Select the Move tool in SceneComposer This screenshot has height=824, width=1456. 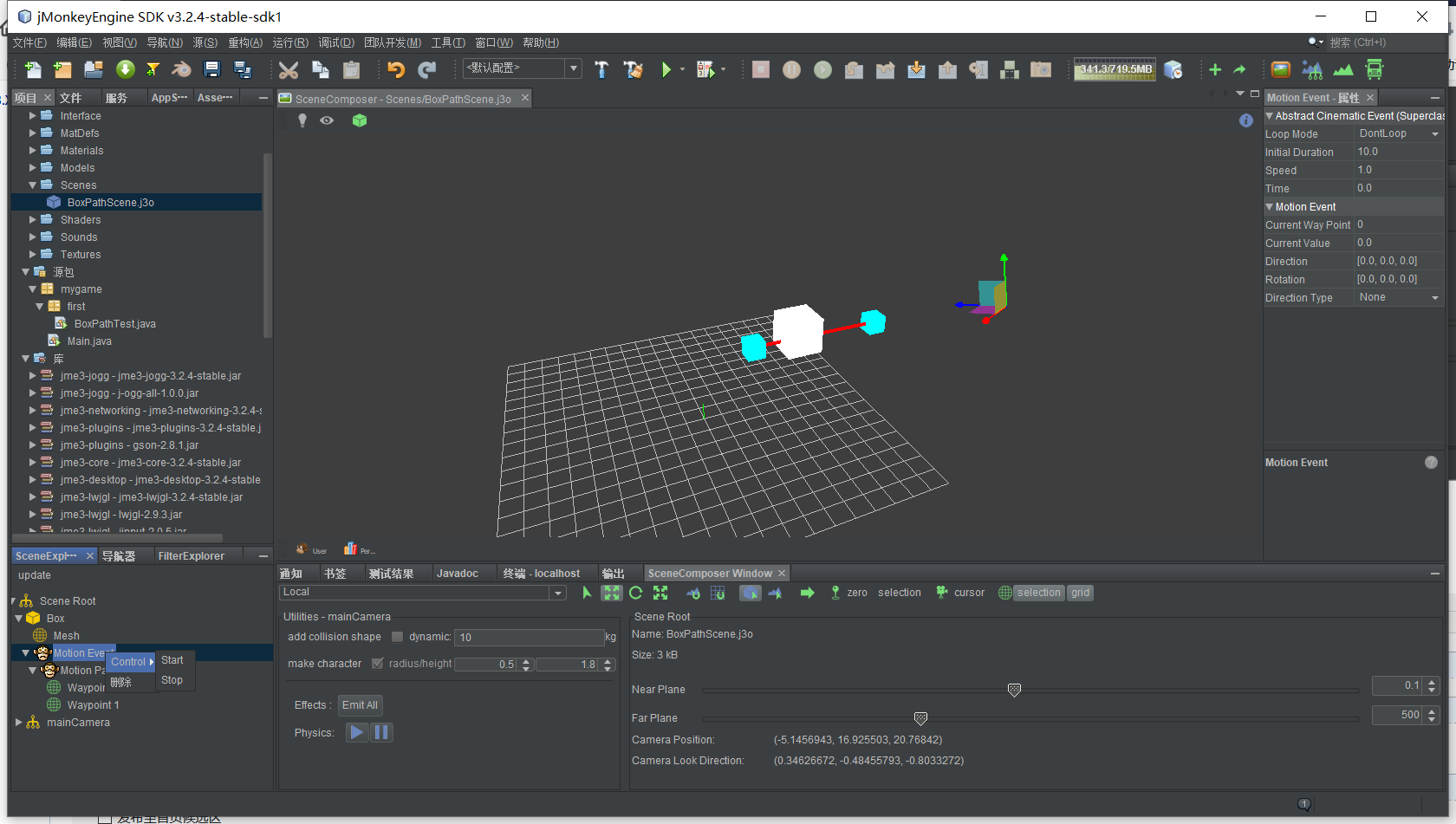coord(612,593)
